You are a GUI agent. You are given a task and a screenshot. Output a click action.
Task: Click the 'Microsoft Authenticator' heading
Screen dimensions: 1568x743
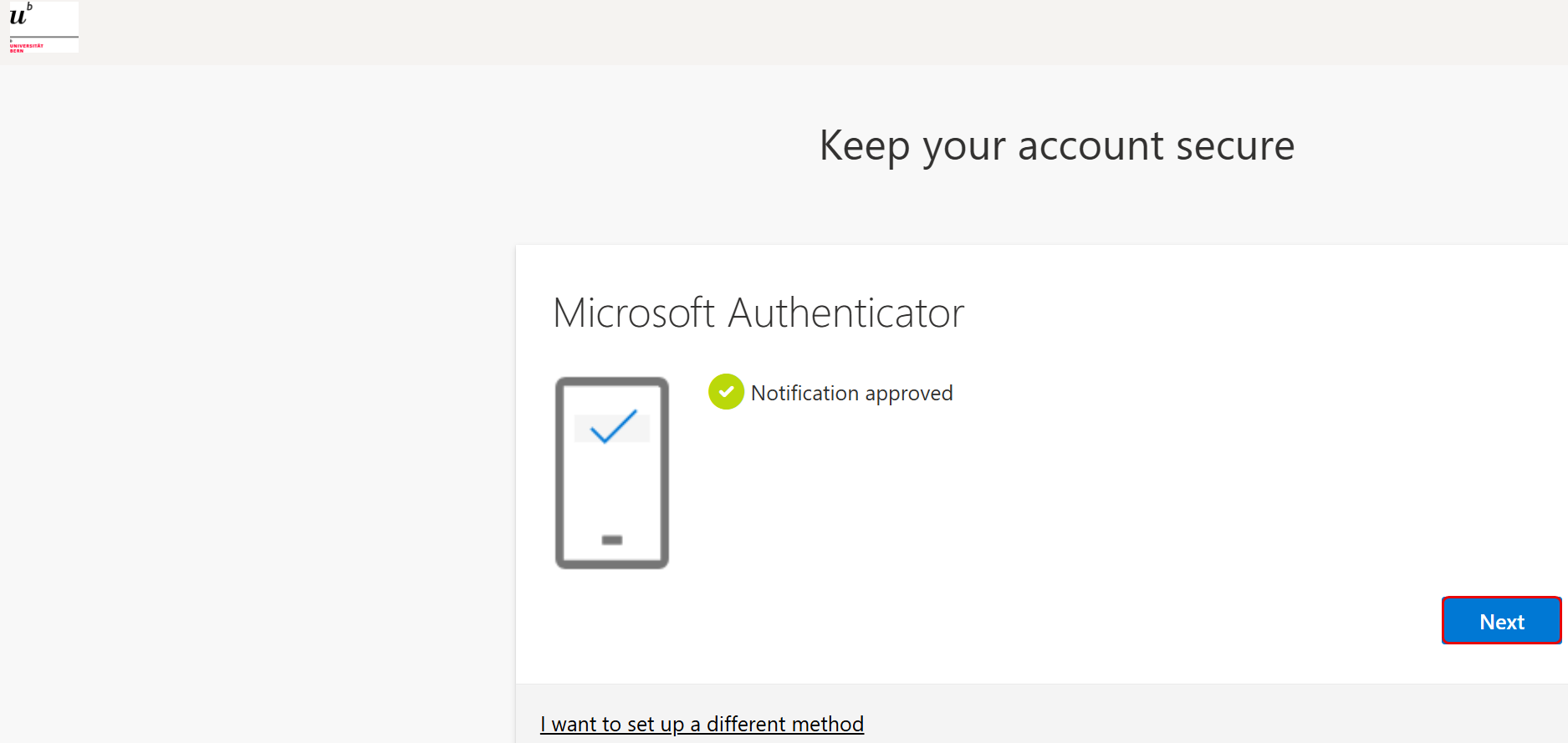click(758, 313)
